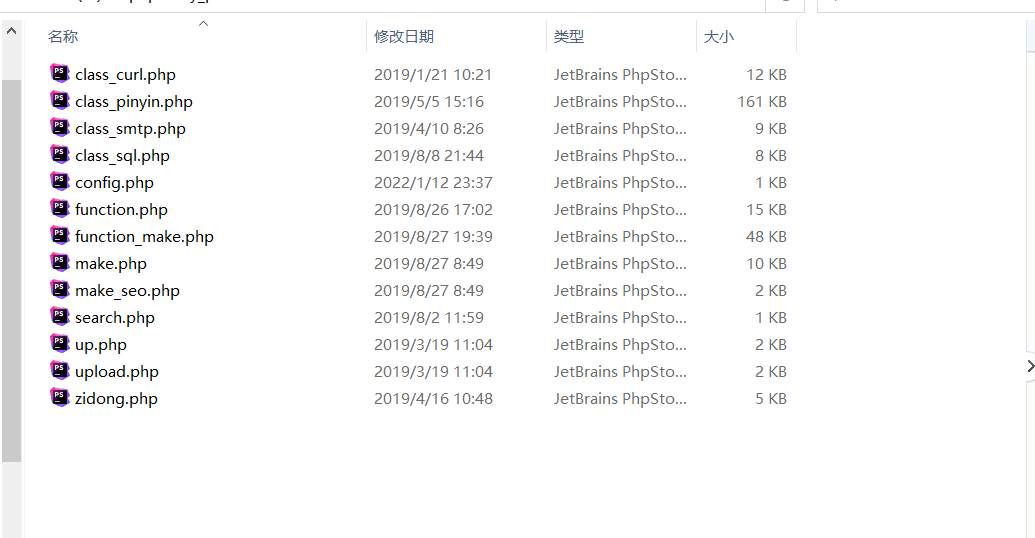Click the PhpStorm icon beside class_pinyin.php

(60, 101)
